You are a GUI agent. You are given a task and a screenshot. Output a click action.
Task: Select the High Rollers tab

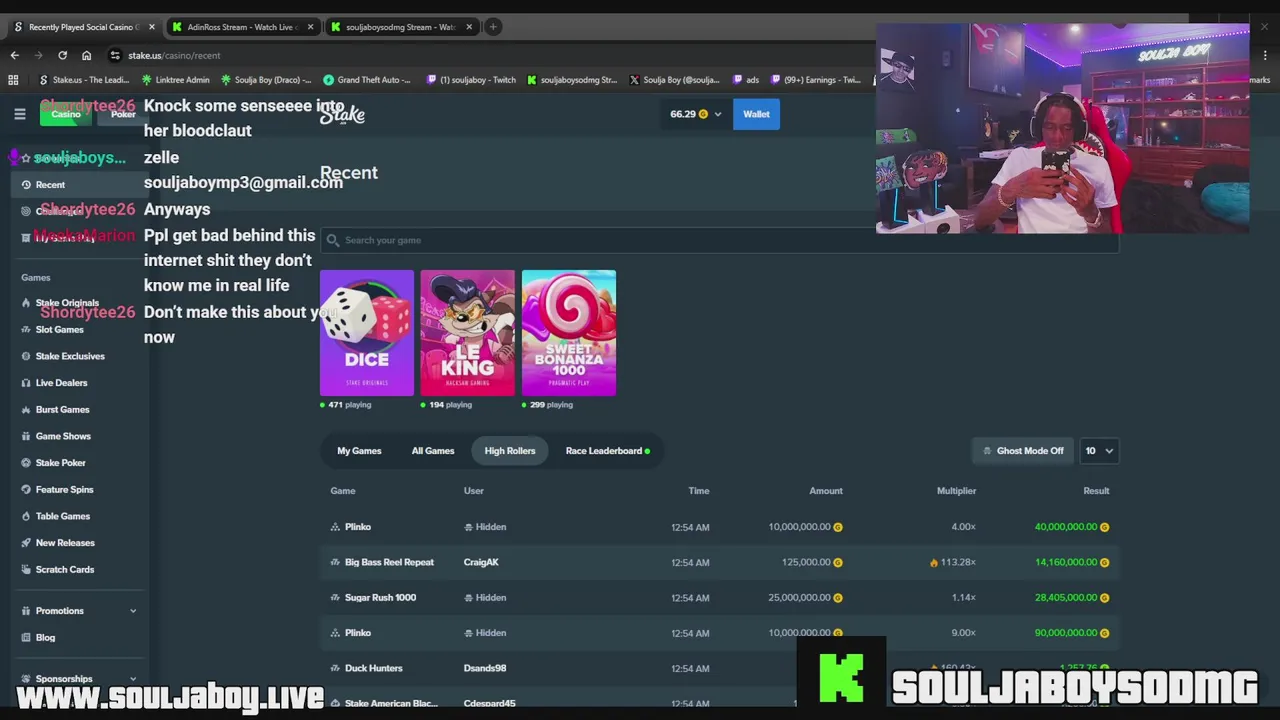pyautogui.click(x=510, y=451)
